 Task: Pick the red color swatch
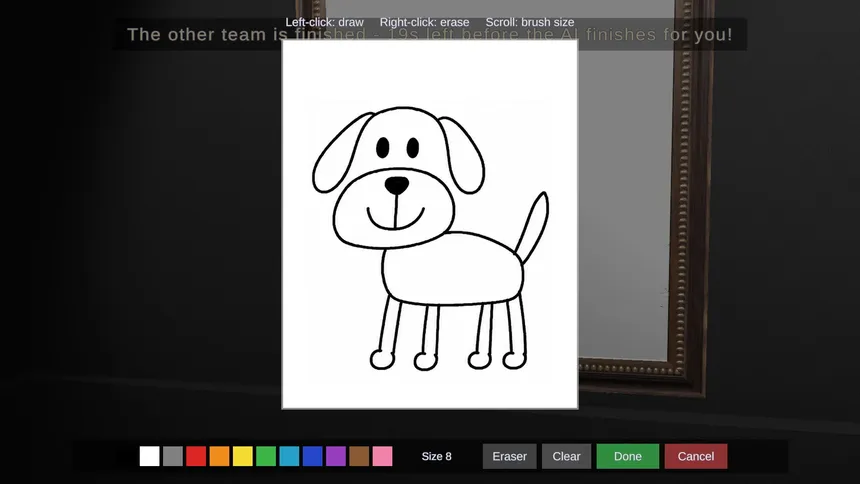[x=196, y=456]
